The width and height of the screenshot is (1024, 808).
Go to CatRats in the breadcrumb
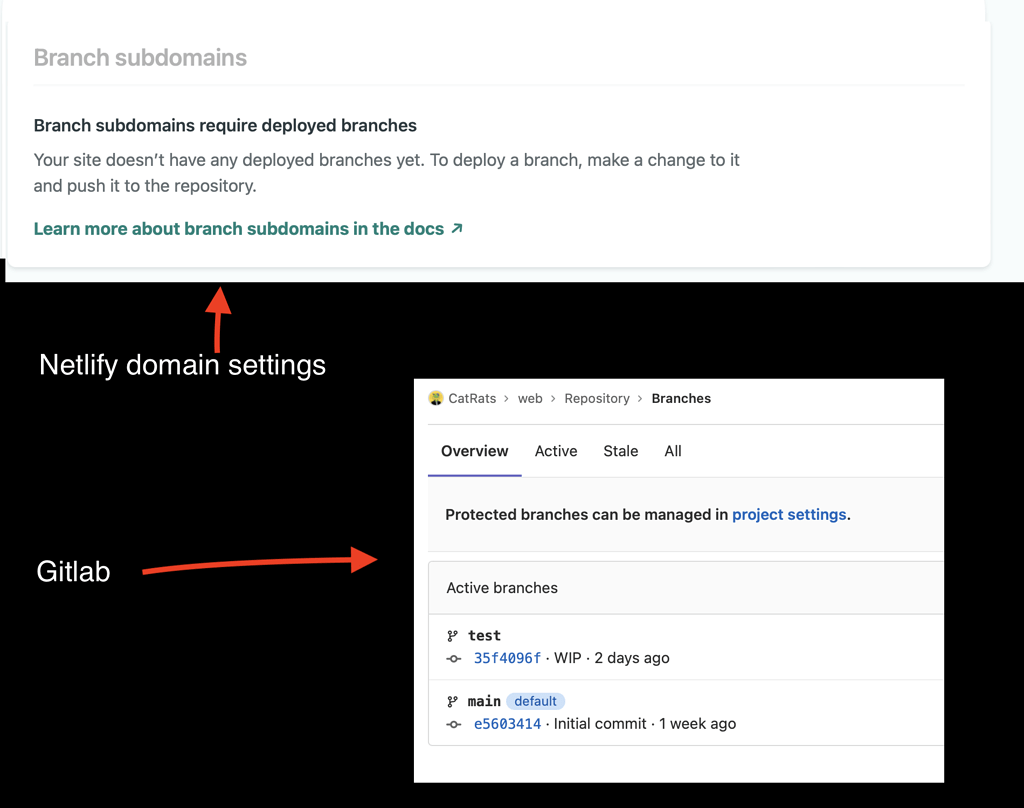[x=472, y=398]
